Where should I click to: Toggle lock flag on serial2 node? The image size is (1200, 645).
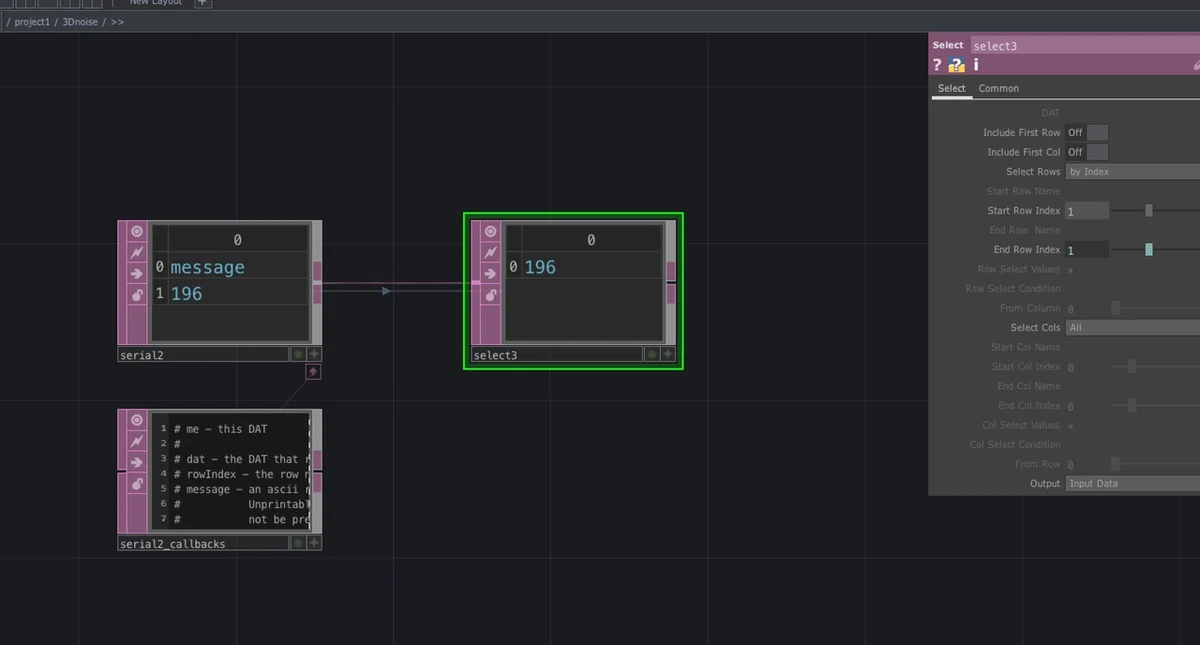[x=137, y=295]
